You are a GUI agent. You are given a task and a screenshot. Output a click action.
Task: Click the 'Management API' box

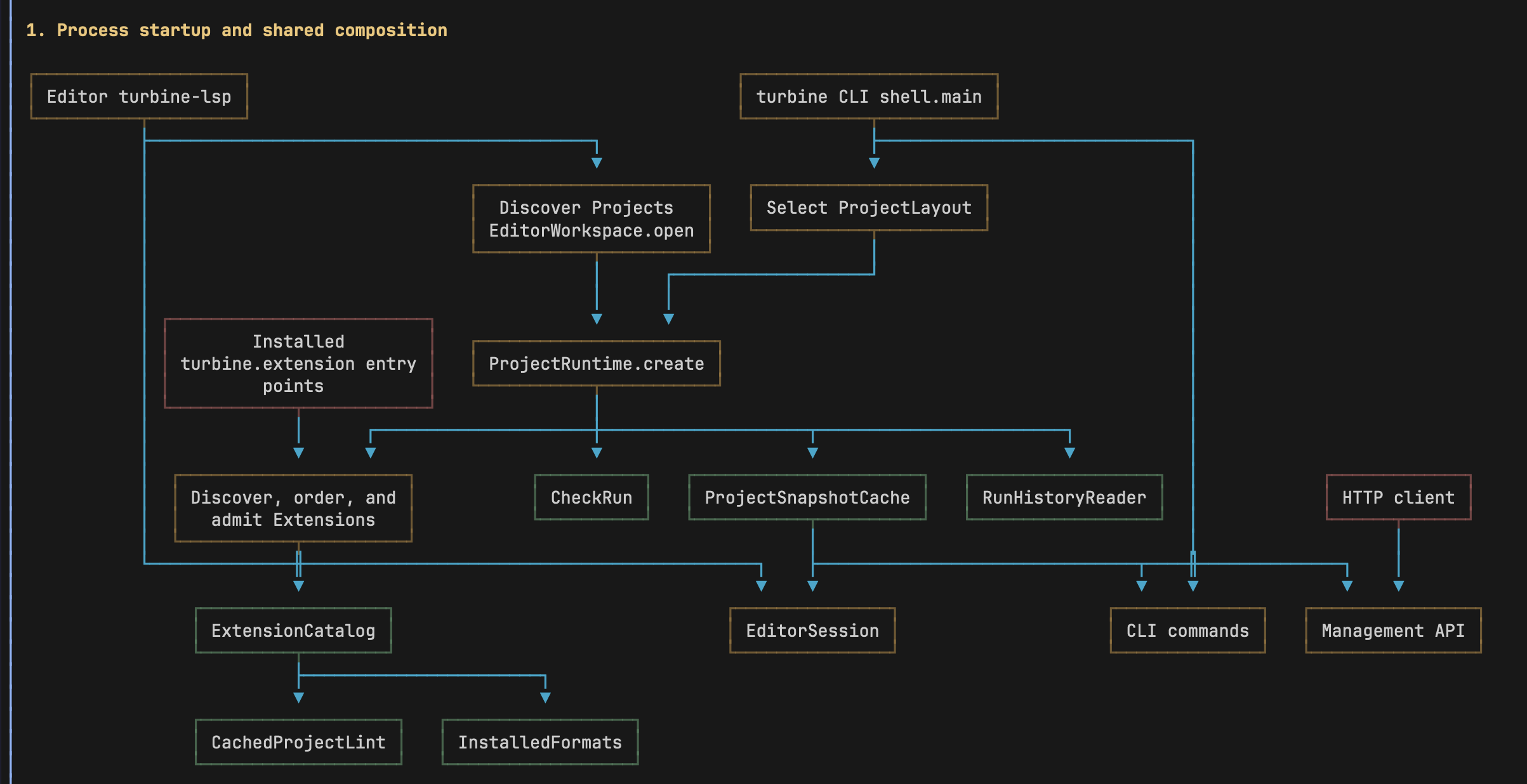[x=1393, y=630]
